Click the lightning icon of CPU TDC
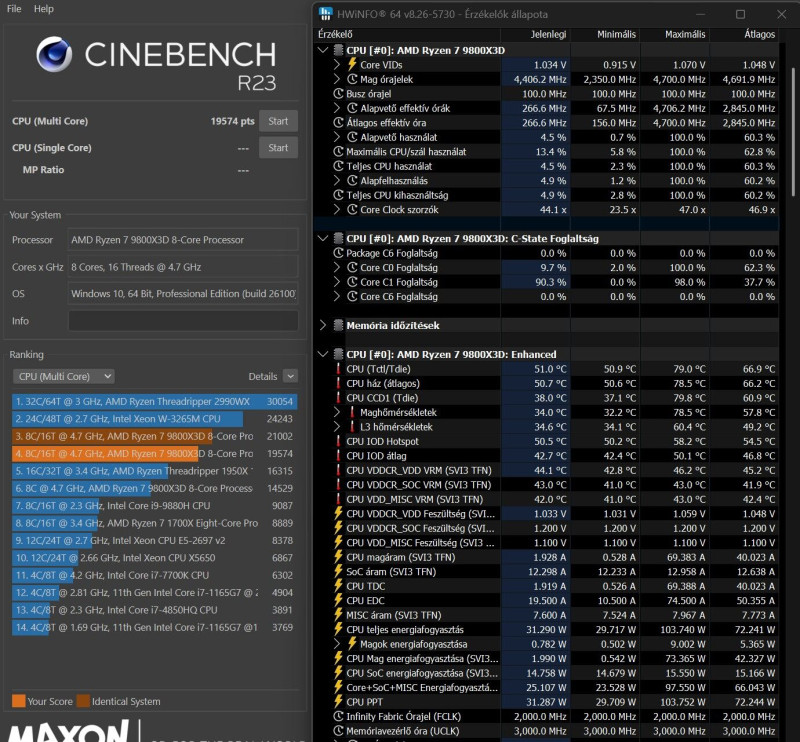Viewport: 800px width, 742px height. tap(338, 586)
